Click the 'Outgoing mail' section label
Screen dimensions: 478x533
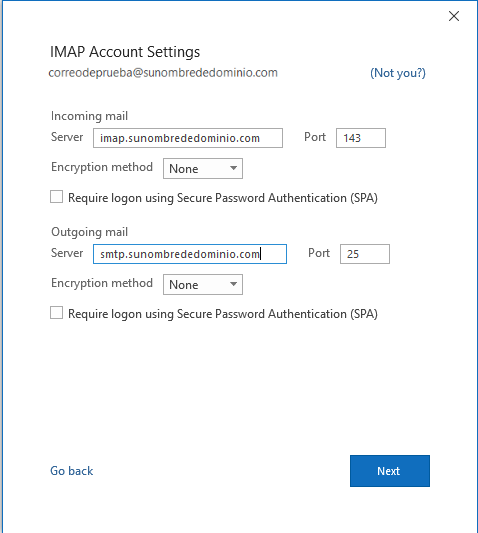[x=89, y=232]
